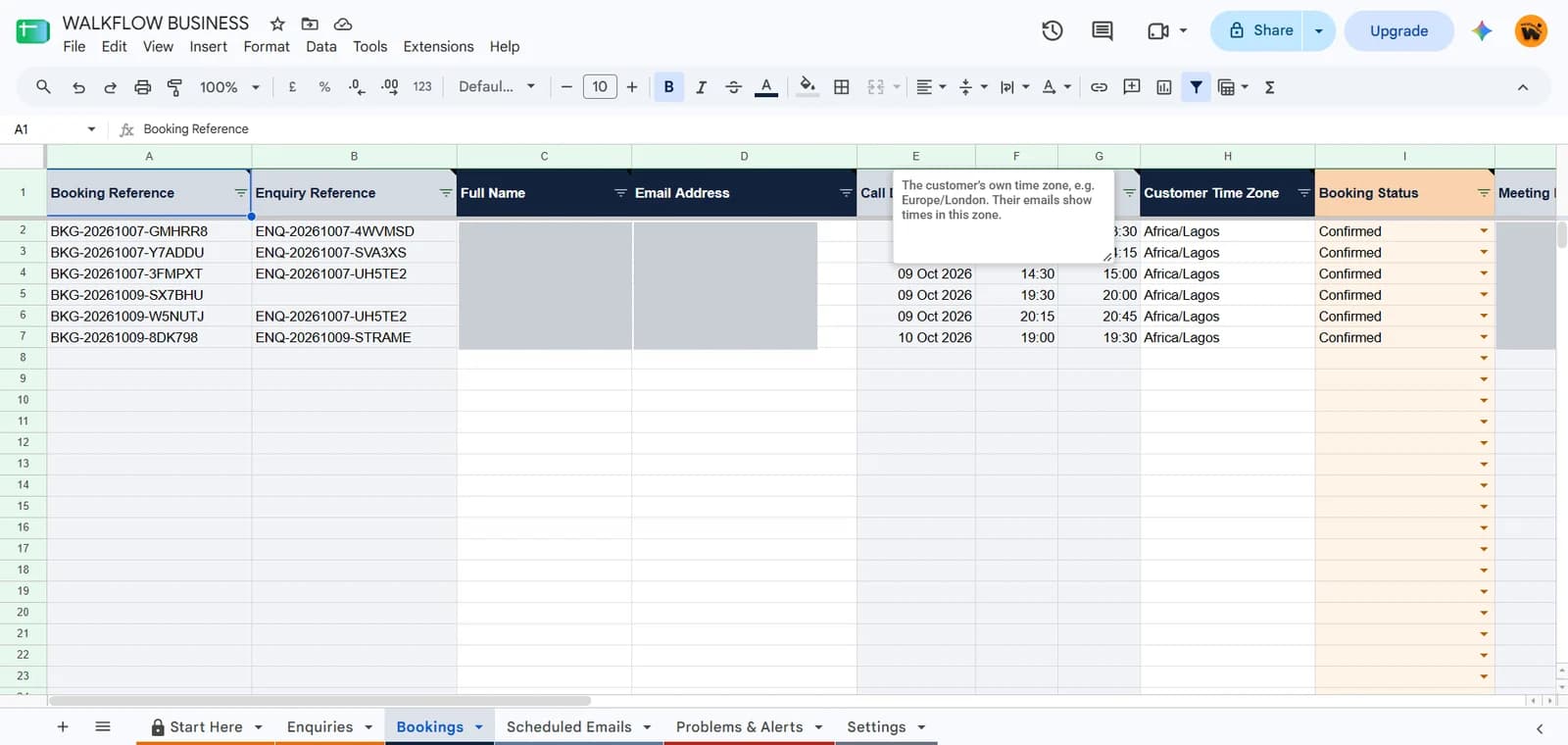
Task: Expand the Share options arrow
Action: pos(1319,30)
